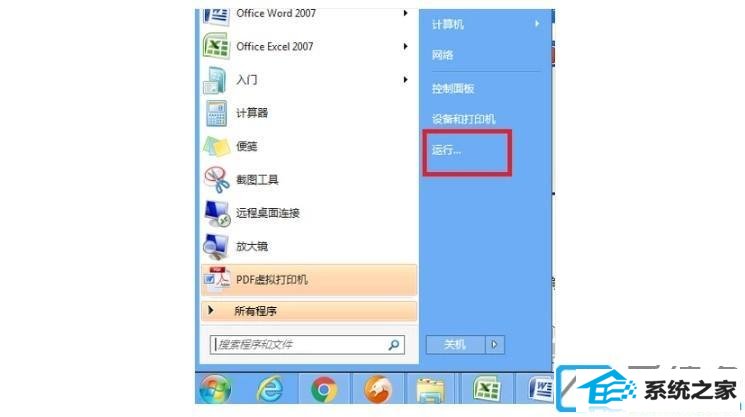The height and width of the screenshot is (417, 745).
Task: Show All Programs (所有程序)
Action: 309,311
